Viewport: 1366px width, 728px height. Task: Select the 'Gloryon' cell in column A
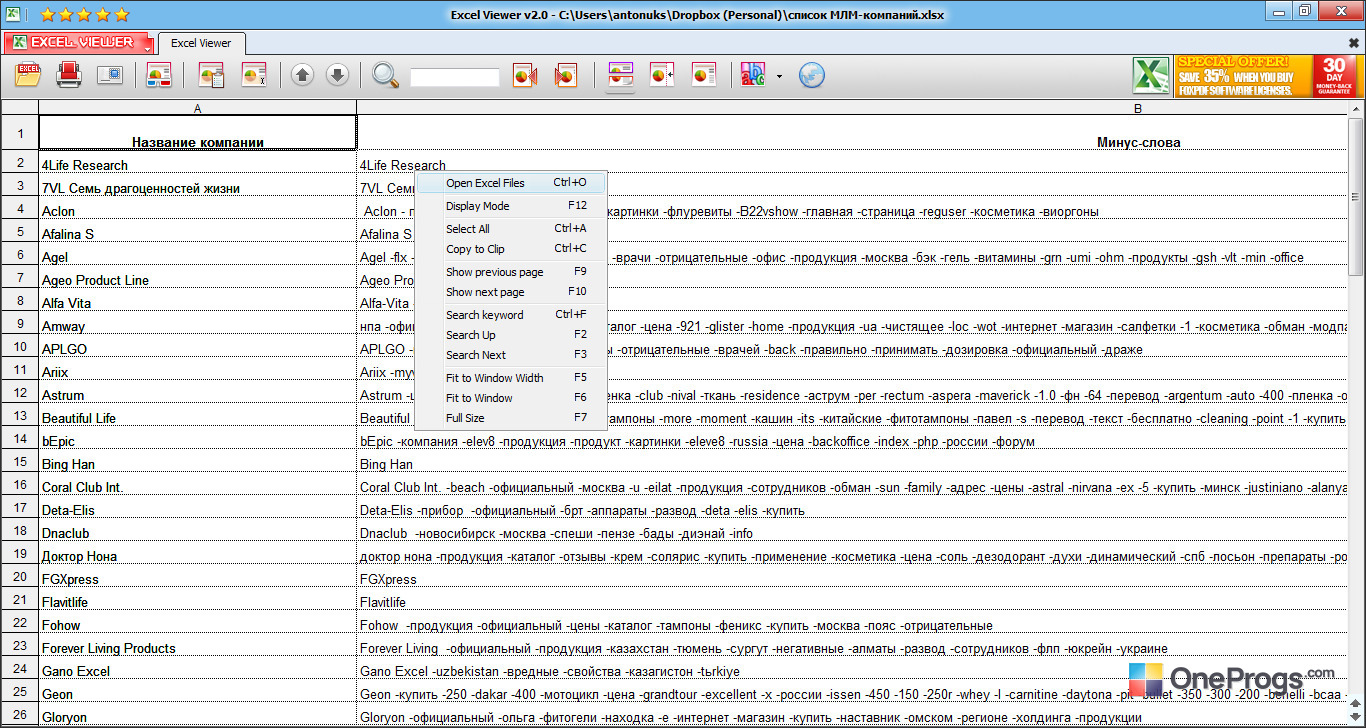pyautogui.click(x=198, y=716)
